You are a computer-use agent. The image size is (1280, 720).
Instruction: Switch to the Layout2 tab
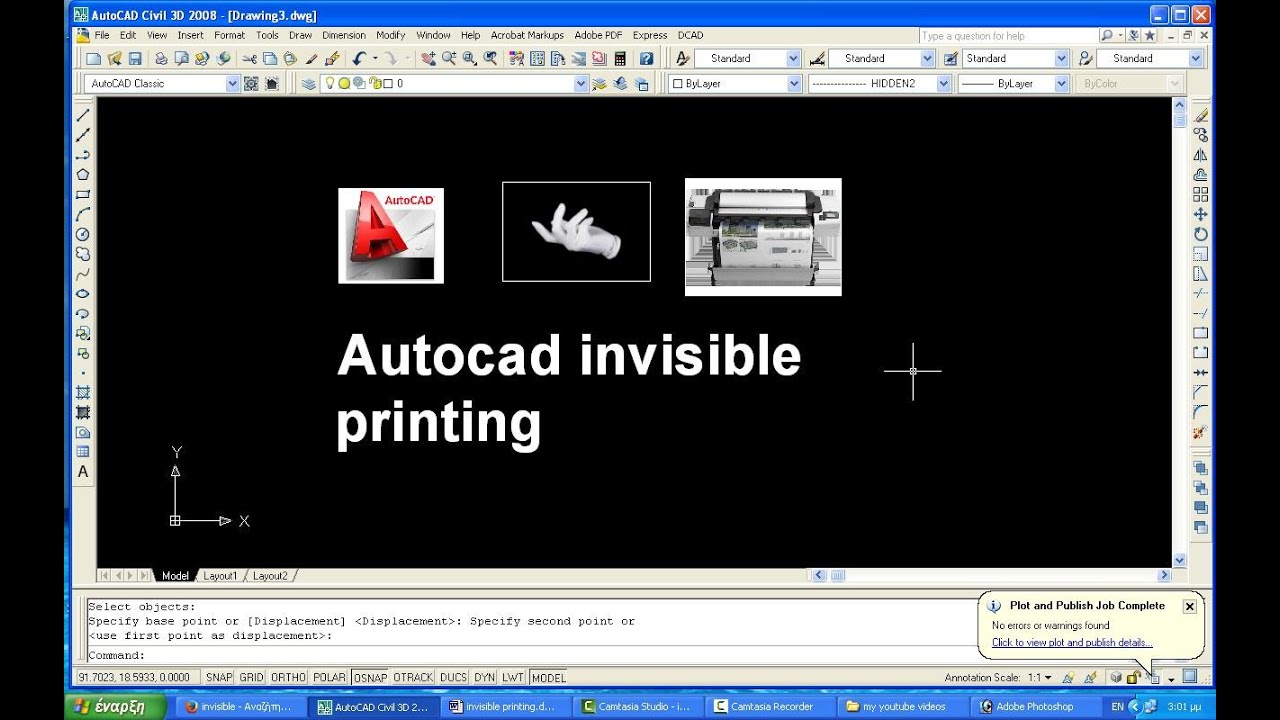coord(270,576)
